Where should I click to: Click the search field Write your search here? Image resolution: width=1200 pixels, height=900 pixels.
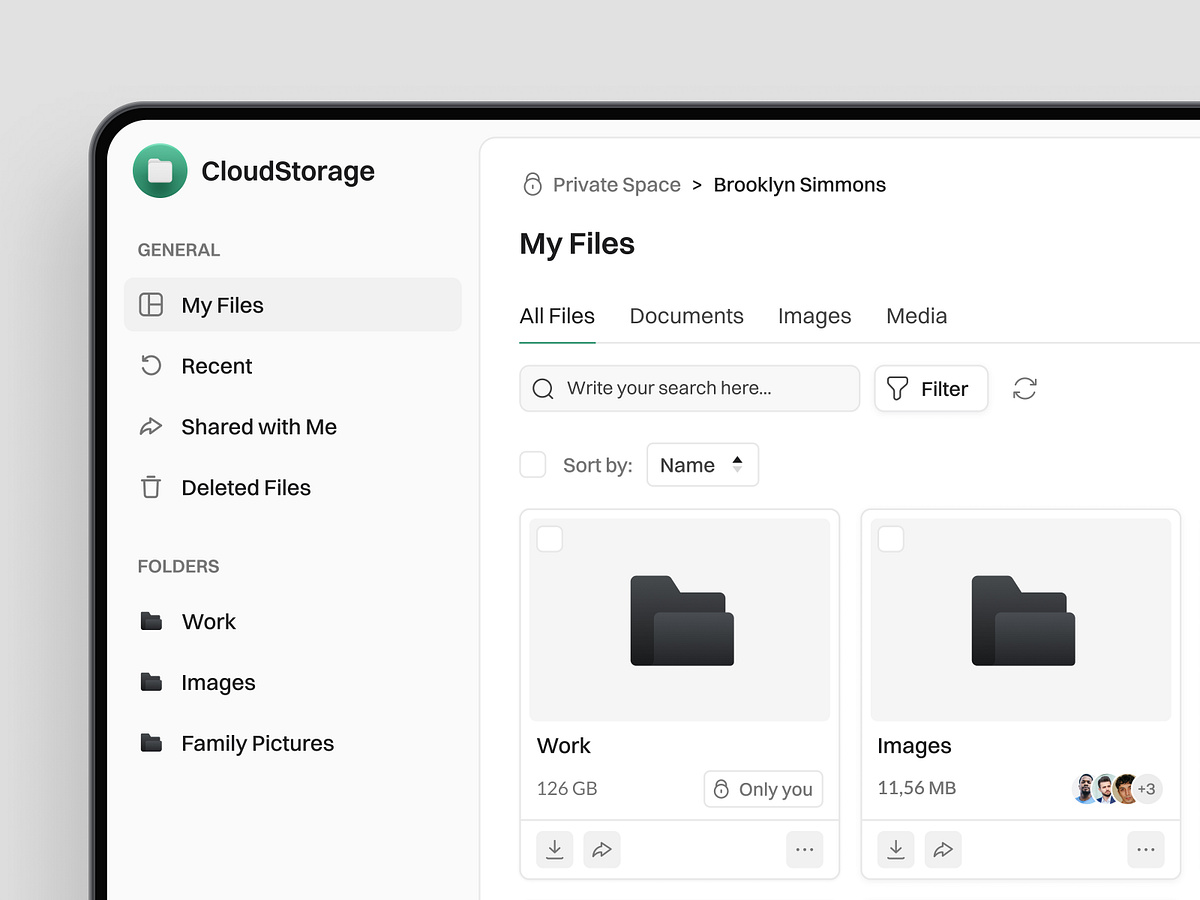tap(689, 389)
